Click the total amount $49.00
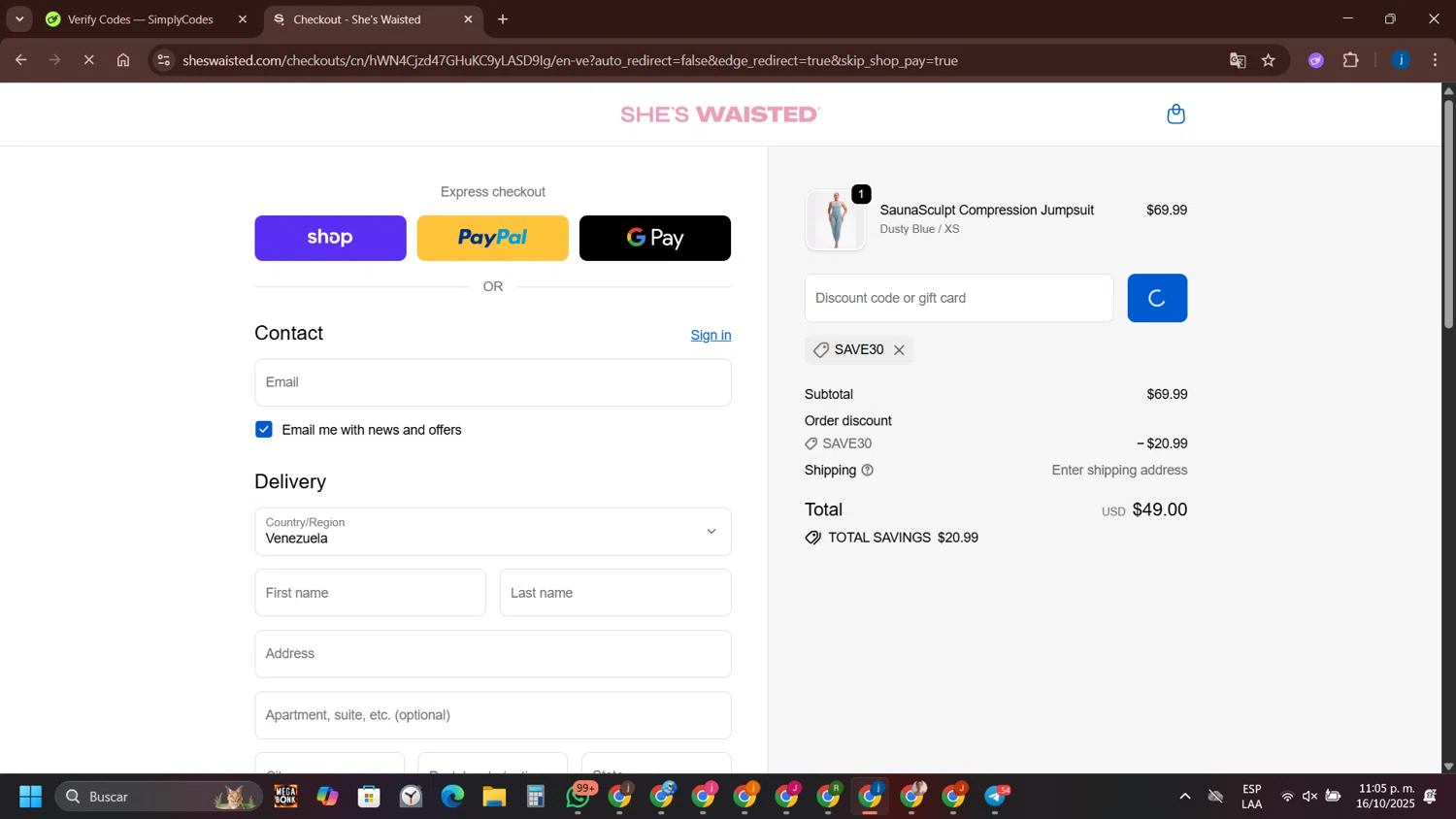The width and height of the screenshot is (1456, 819). coord(1160,509)
